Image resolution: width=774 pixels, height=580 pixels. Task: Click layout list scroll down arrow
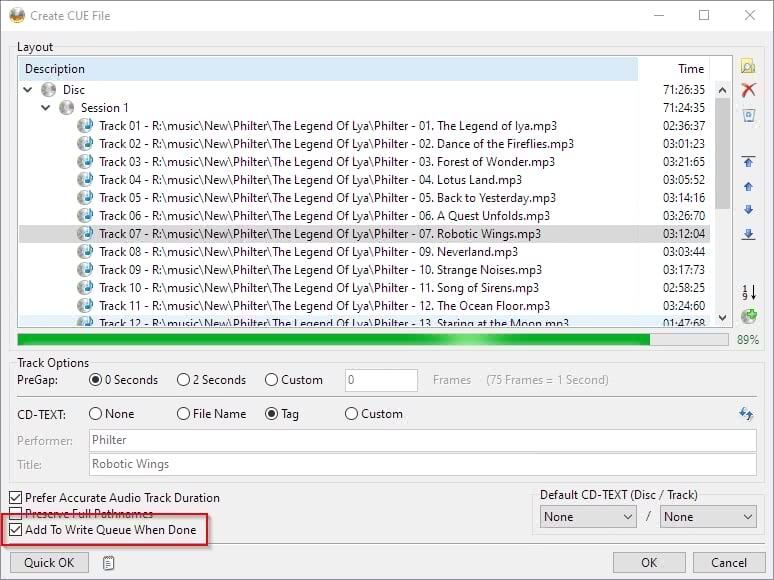click(722, 318)
